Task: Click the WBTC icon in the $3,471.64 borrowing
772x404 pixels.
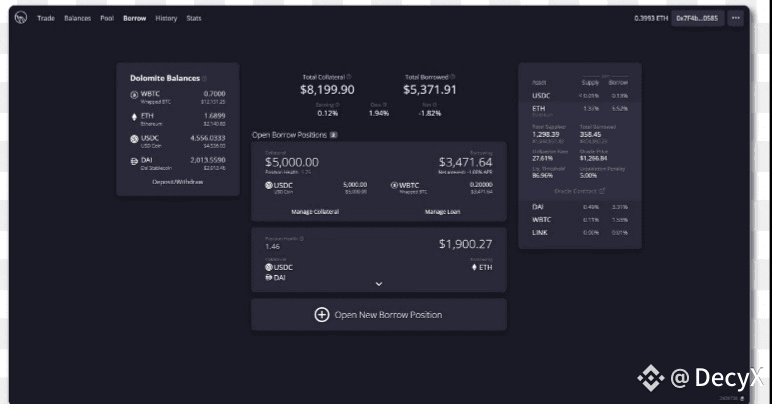Action: [x=394, y=186]
